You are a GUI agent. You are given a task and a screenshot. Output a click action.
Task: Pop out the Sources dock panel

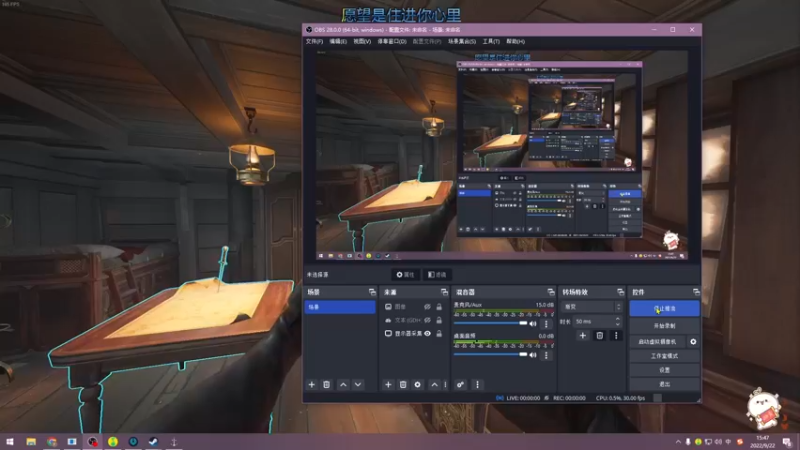coord(444,292)
